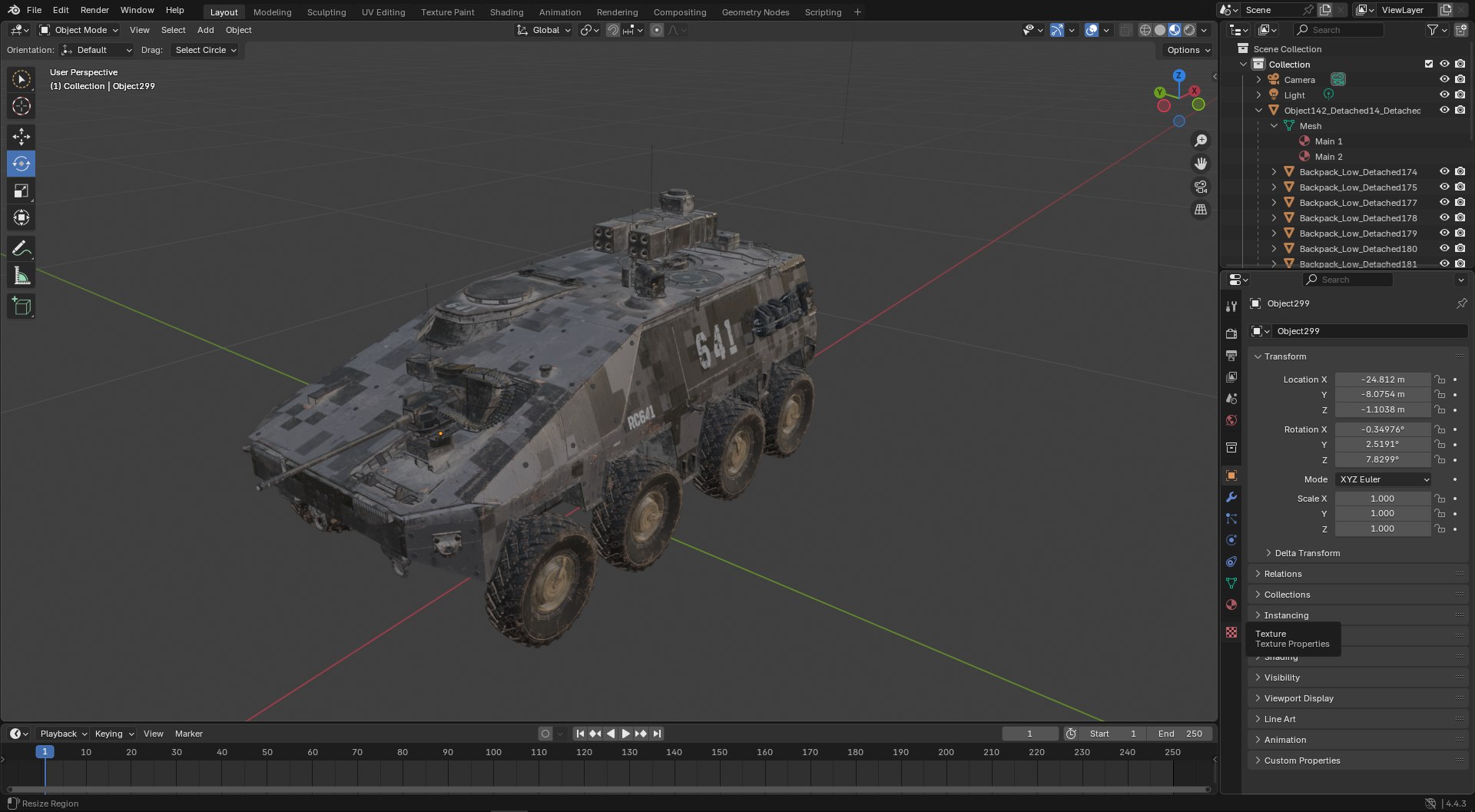Click the Scale Z value field
The width and height of the screenshot is (1475, 812).
coord(1383,529)
